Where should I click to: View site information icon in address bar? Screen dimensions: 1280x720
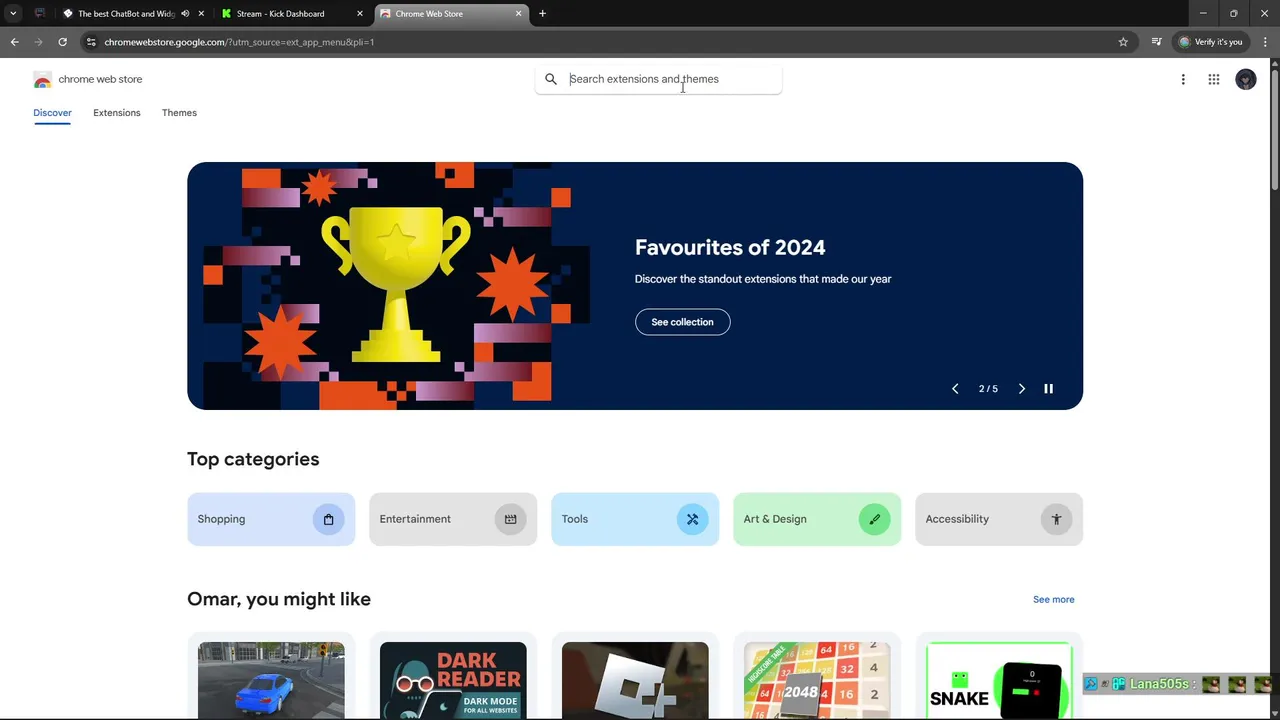coord(91,42)
